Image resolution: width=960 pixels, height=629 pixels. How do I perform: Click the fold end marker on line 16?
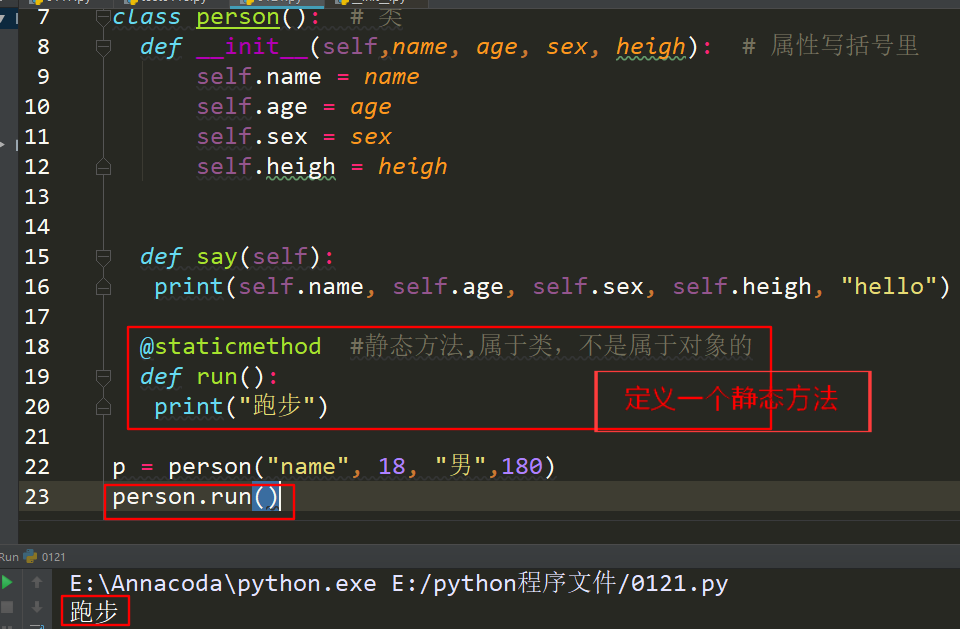point(103,287)
